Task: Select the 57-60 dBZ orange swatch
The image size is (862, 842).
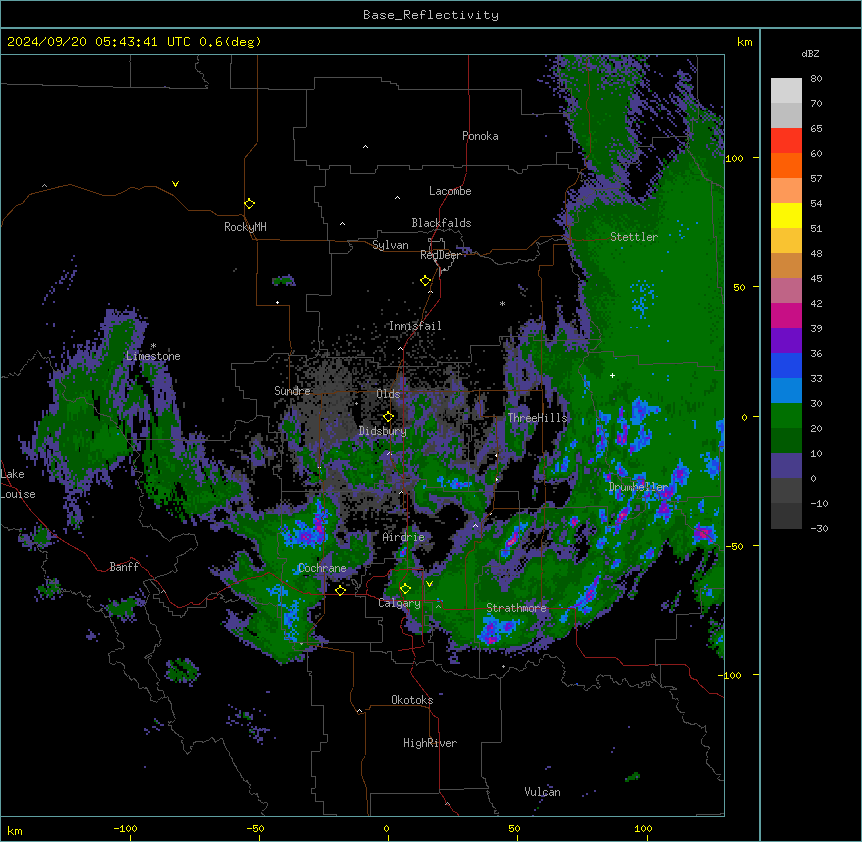Action: (786, 165)
